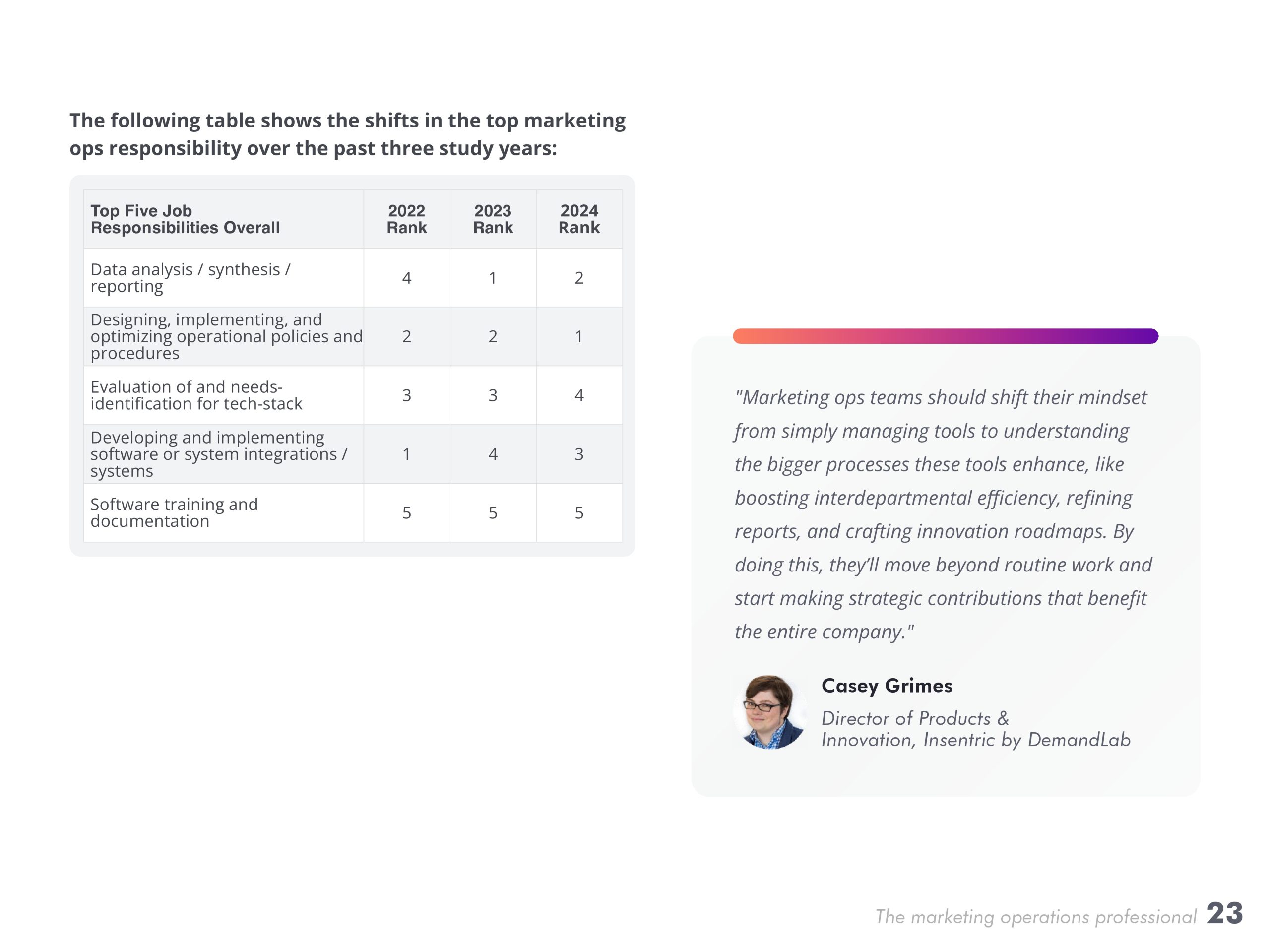
Task: Click the italic Marketing ops quote text
Action: [942, 514]
